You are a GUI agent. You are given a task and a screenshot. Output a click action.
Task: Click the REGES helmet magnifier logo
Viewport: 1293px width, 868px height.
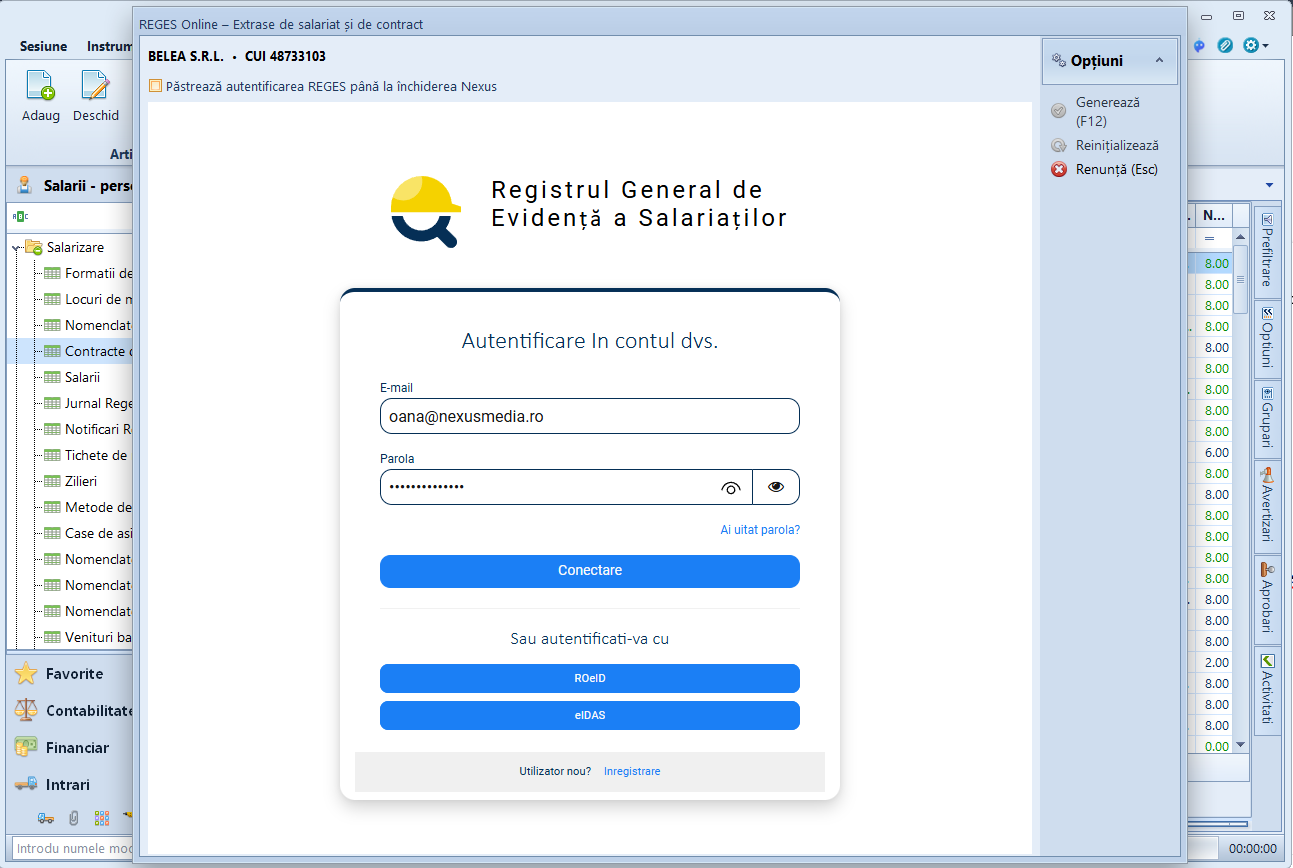point(425,211)
